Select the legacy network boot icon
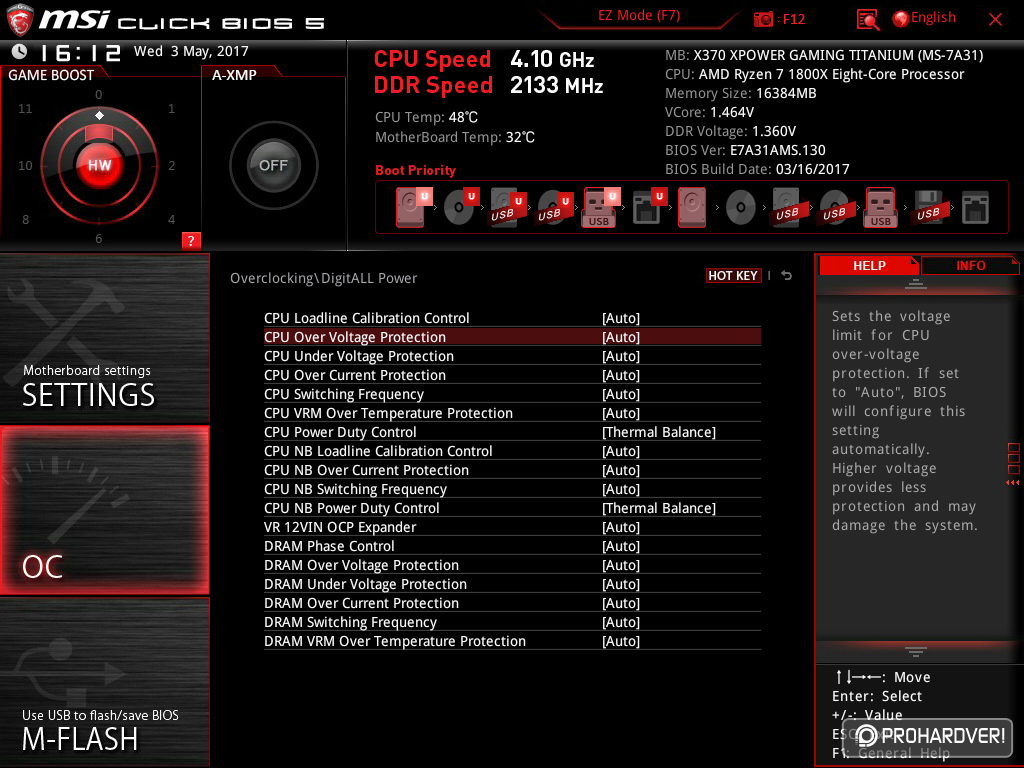The image size is (1024, 768). tap(975, 208)
